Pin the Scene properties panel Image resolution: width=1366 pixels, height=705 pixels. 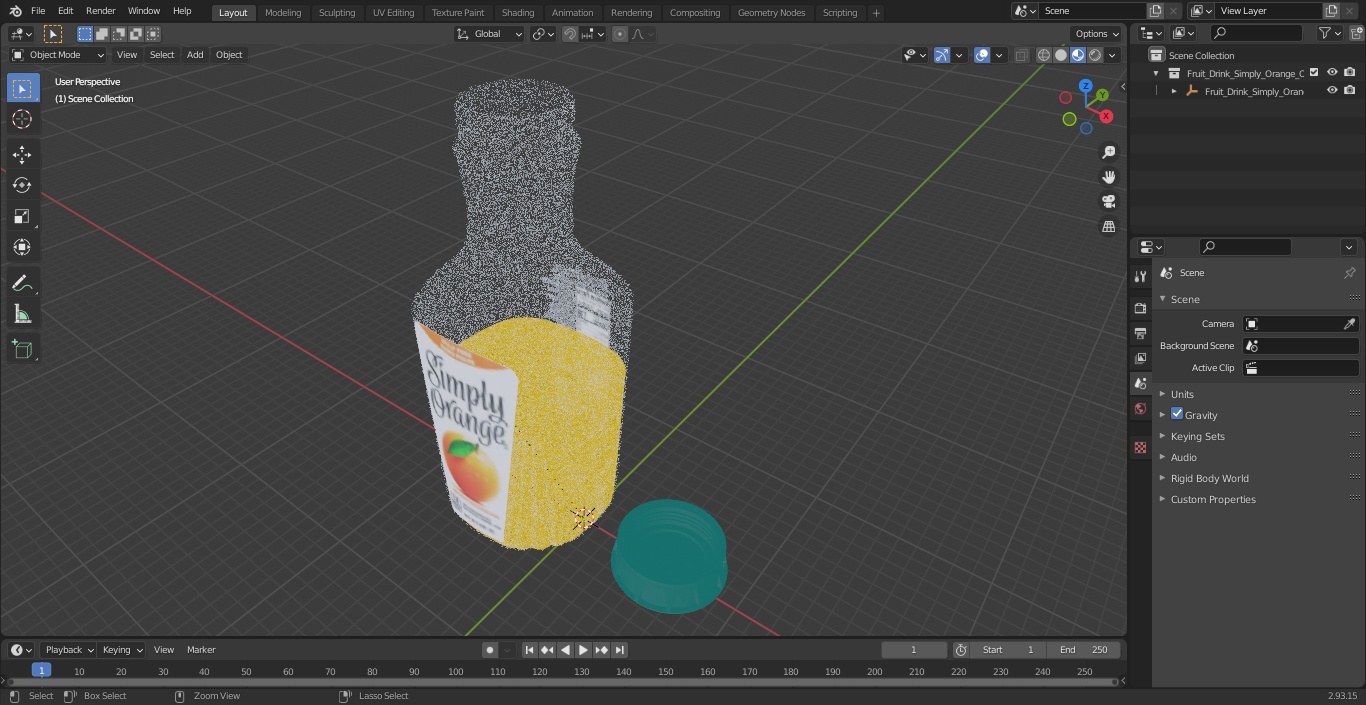1349,273
